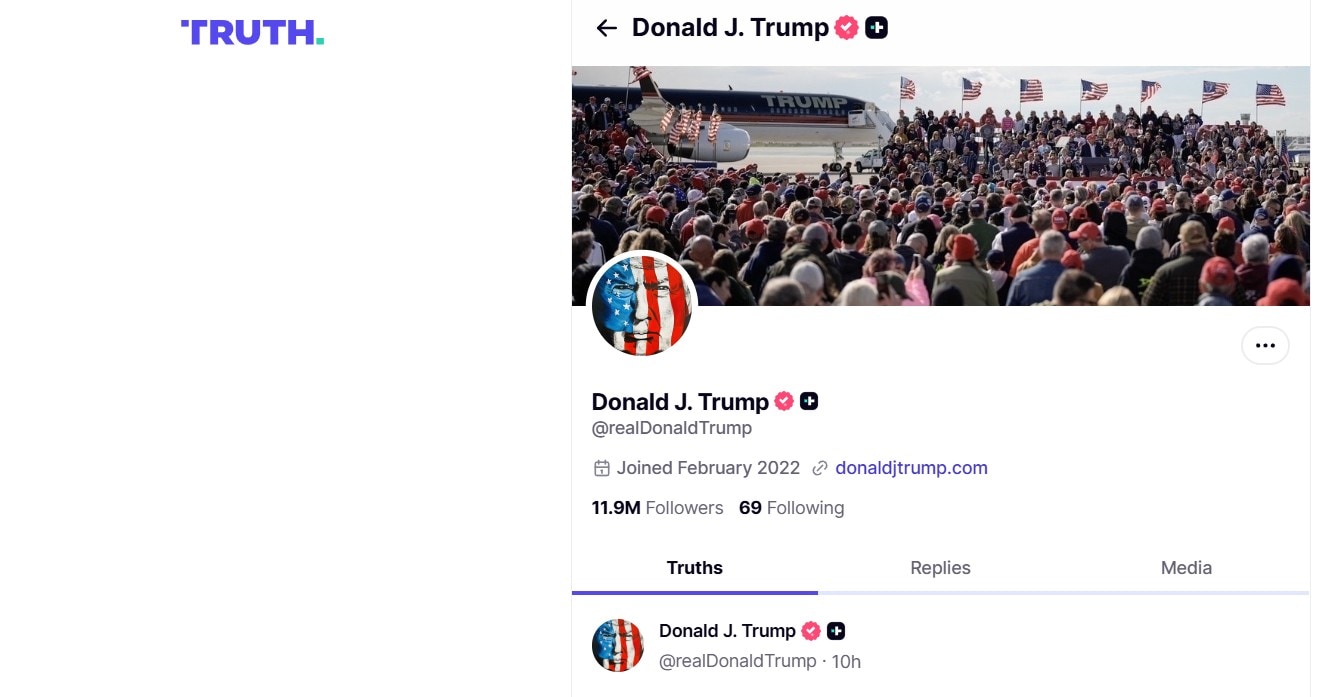Screen dimensions: 1332x697
Task: Open the three-dot profile options menu
Action: [x=1265, y=345]
